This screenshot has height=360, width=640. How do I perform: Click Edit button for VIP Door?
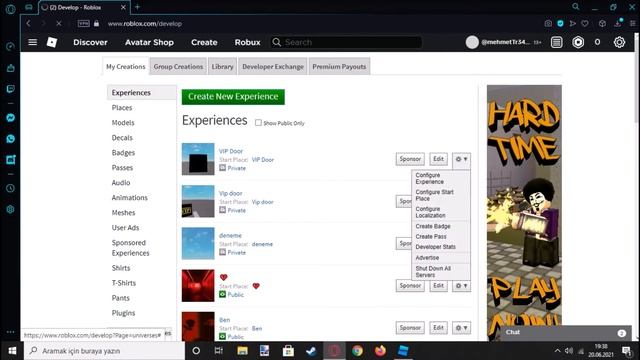tap(438, 159)
